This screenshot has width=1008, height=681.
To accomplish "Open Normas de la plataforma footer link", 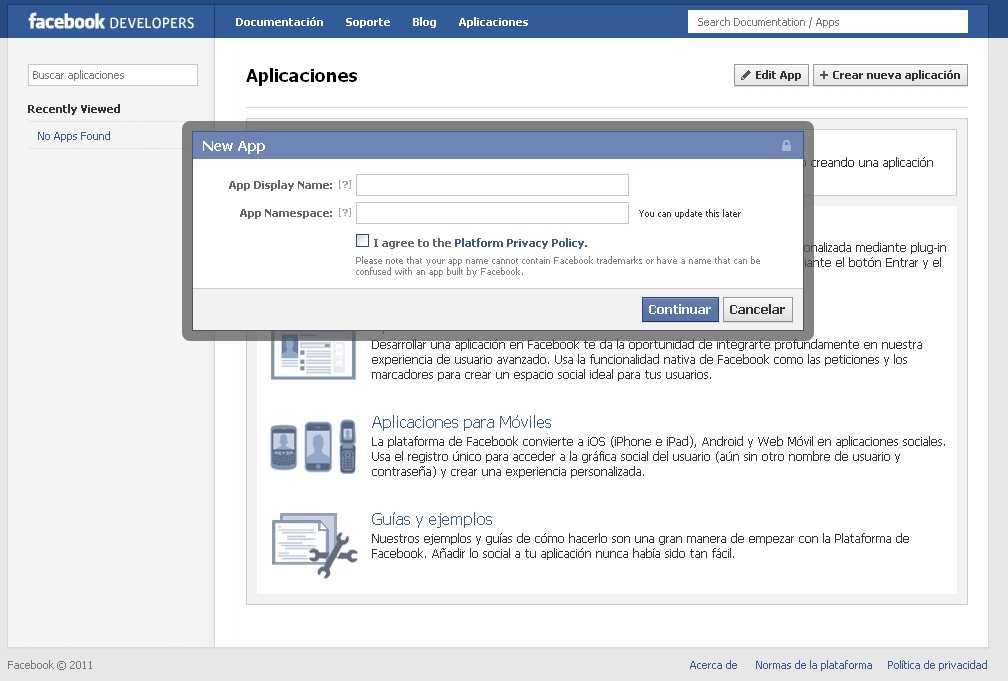I will [814, 665].
